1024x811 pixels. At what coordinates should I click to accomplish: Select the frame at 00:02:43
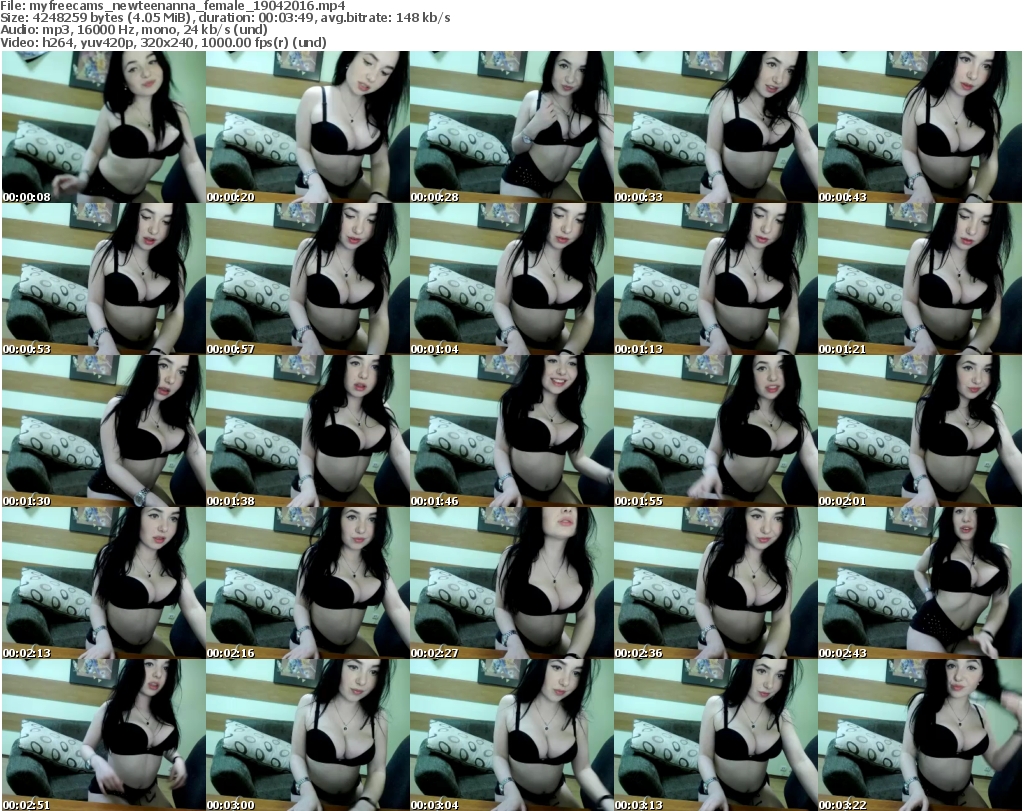pos(920,583)
